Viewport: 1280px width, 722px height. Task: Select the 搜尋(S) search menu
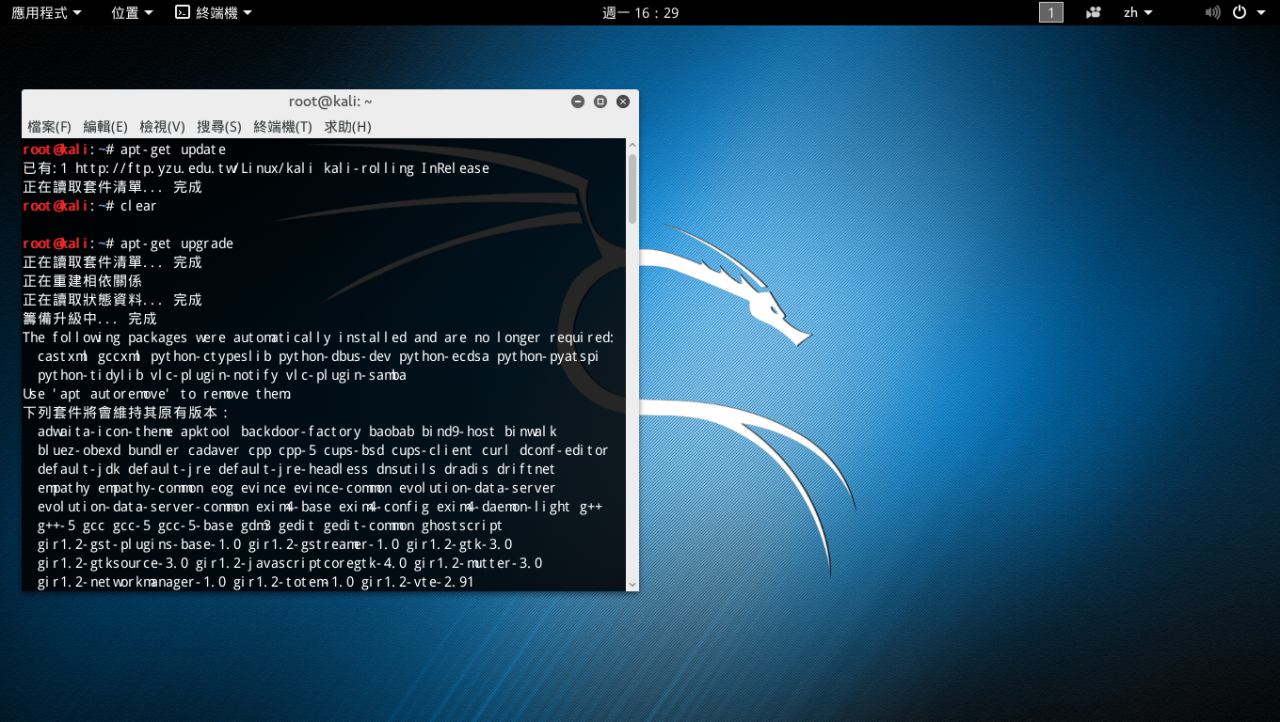[219, 126]
